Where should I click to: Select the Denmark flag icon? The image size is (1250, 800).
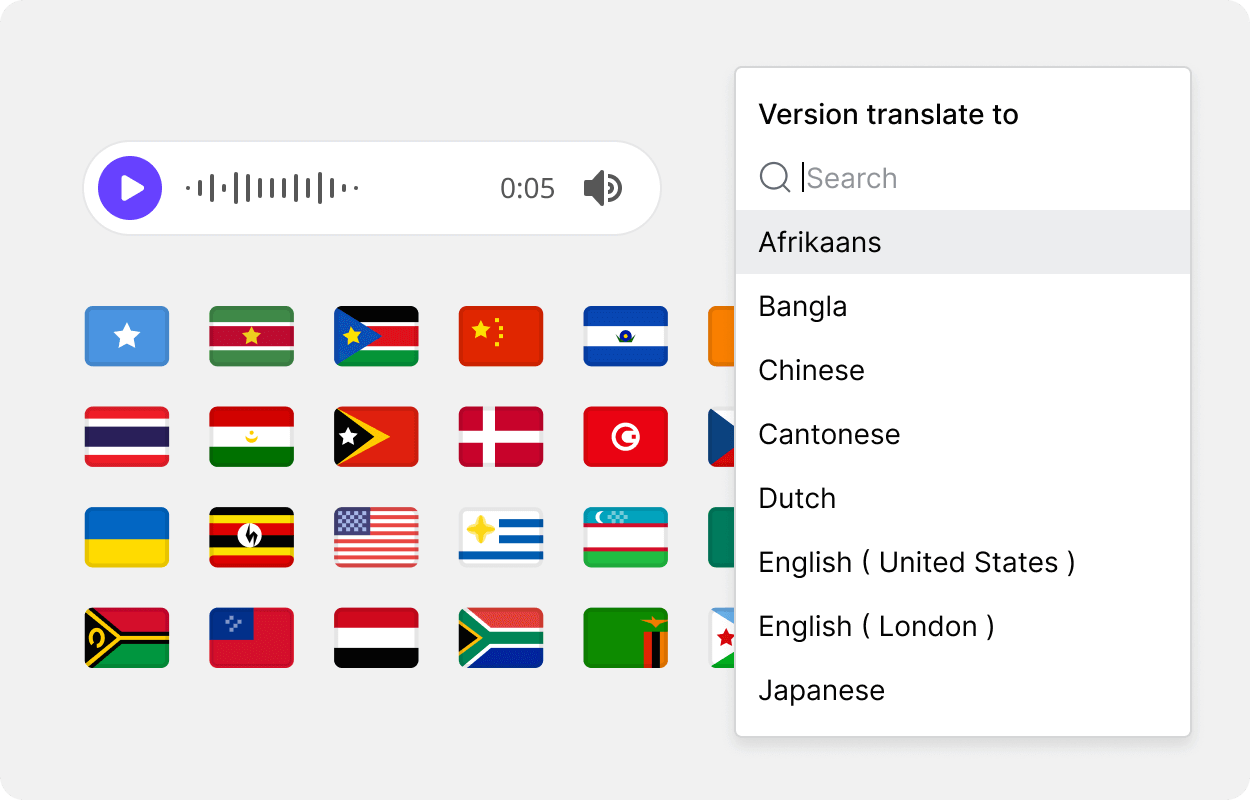[x=501, y=437]
